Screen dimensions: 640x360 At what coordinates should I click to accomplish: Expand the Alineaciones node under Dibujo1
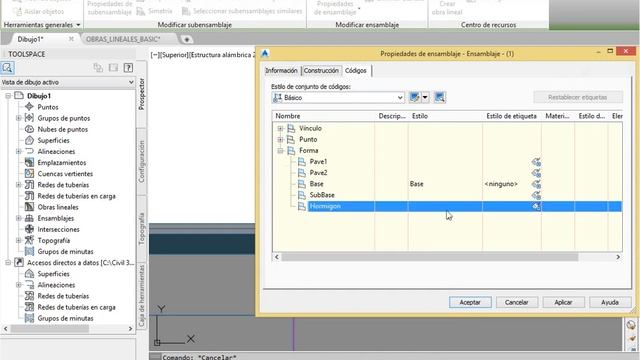[x=18, y=151]
